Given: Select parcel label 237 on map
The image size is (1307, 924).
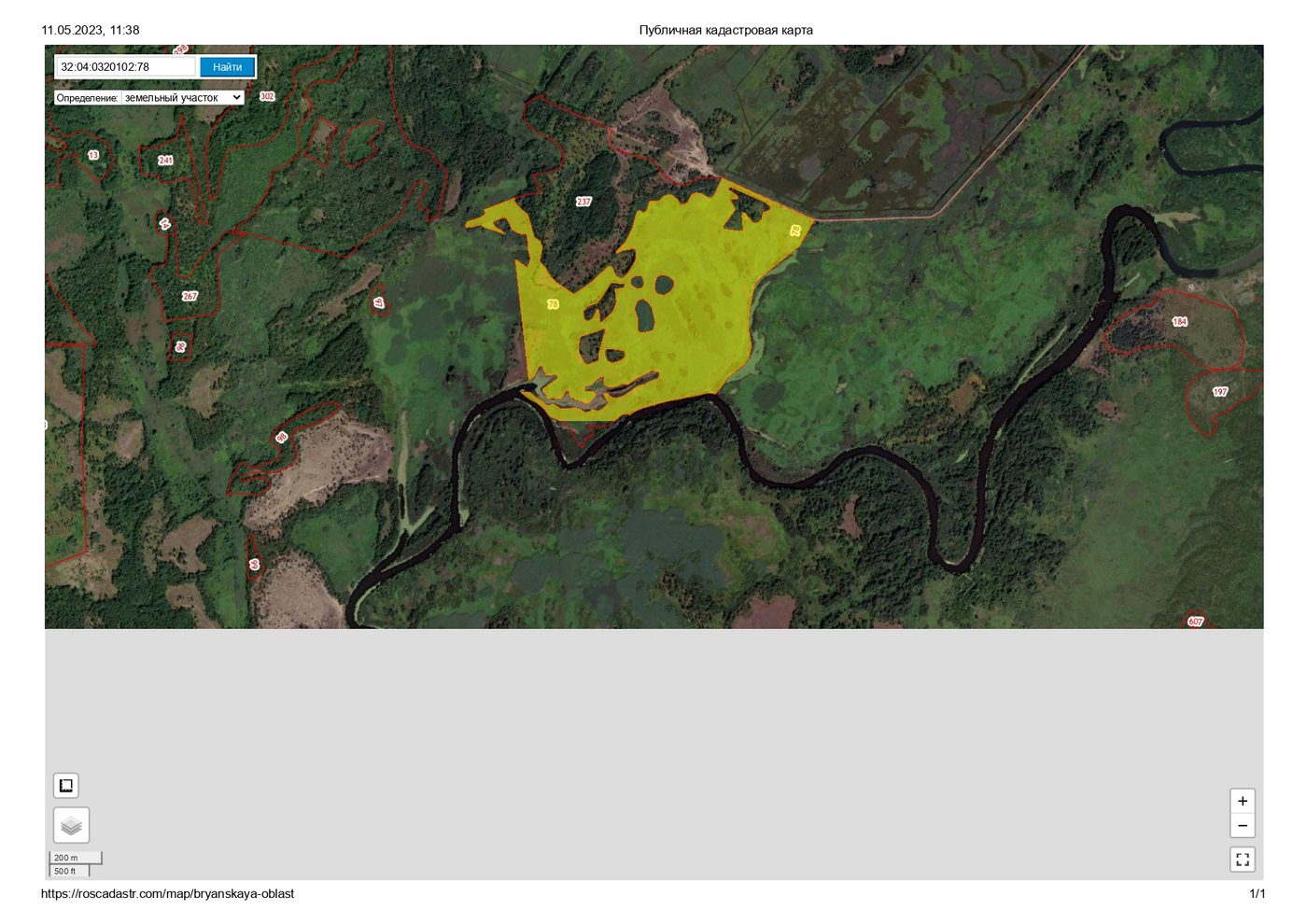Looking at the screenshot, I should (583, 202).
